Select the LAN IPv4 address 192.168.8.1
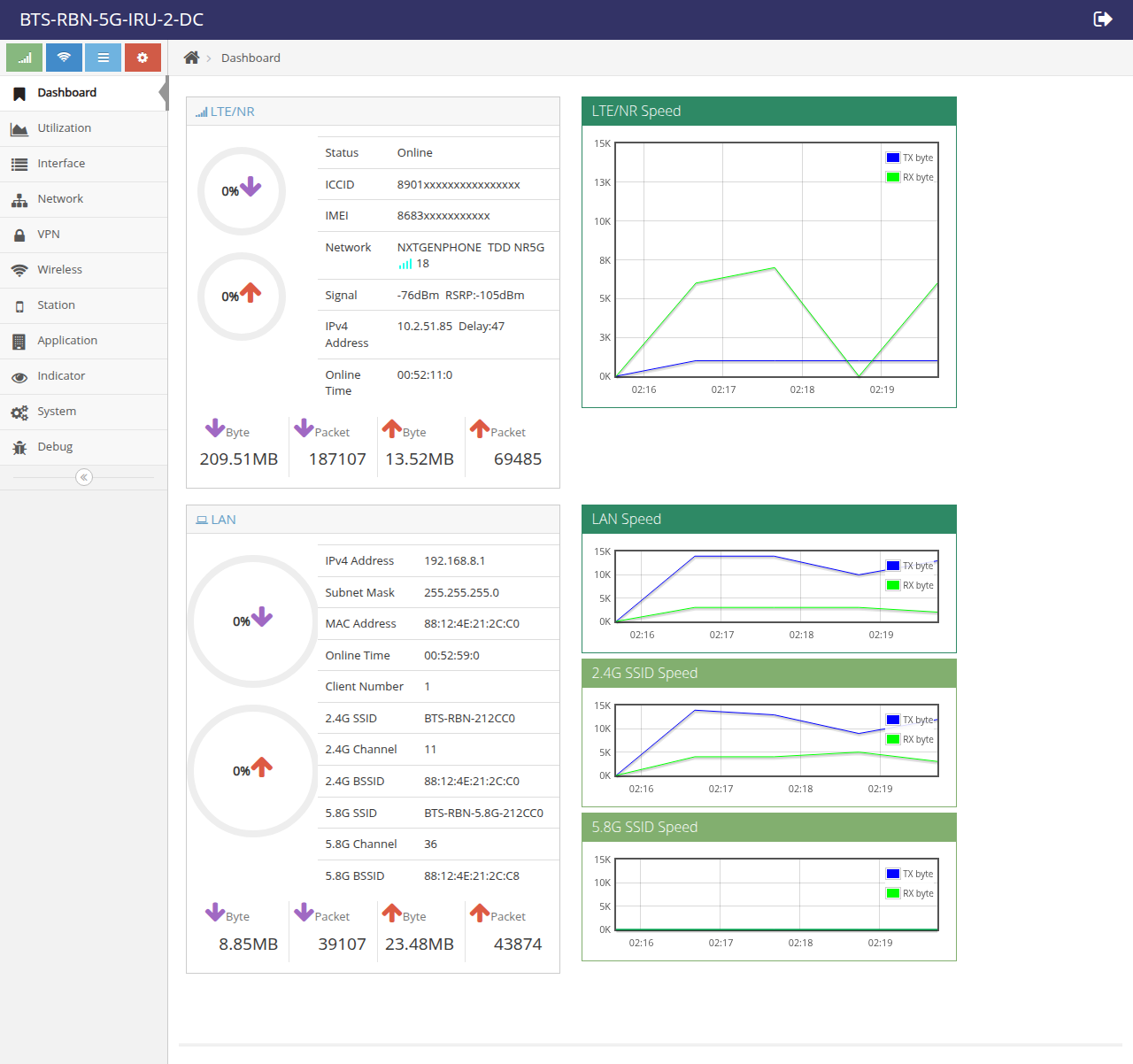This screenshot has height=1064, width=1133. coord(454,560)
